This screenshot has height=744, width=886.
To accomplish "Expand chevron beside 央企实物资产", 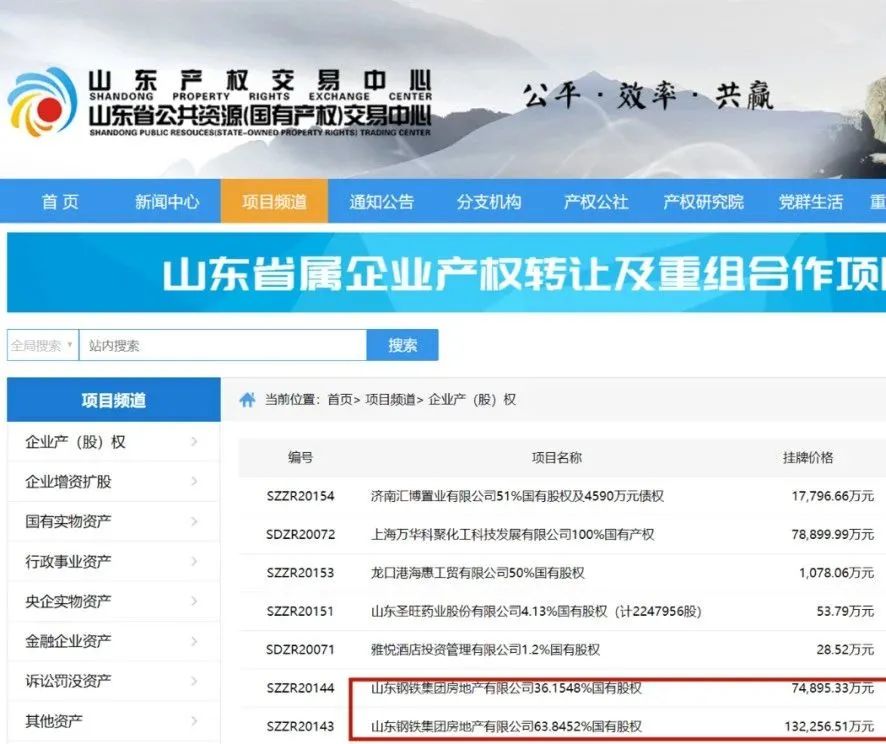I will pos(194,601).
